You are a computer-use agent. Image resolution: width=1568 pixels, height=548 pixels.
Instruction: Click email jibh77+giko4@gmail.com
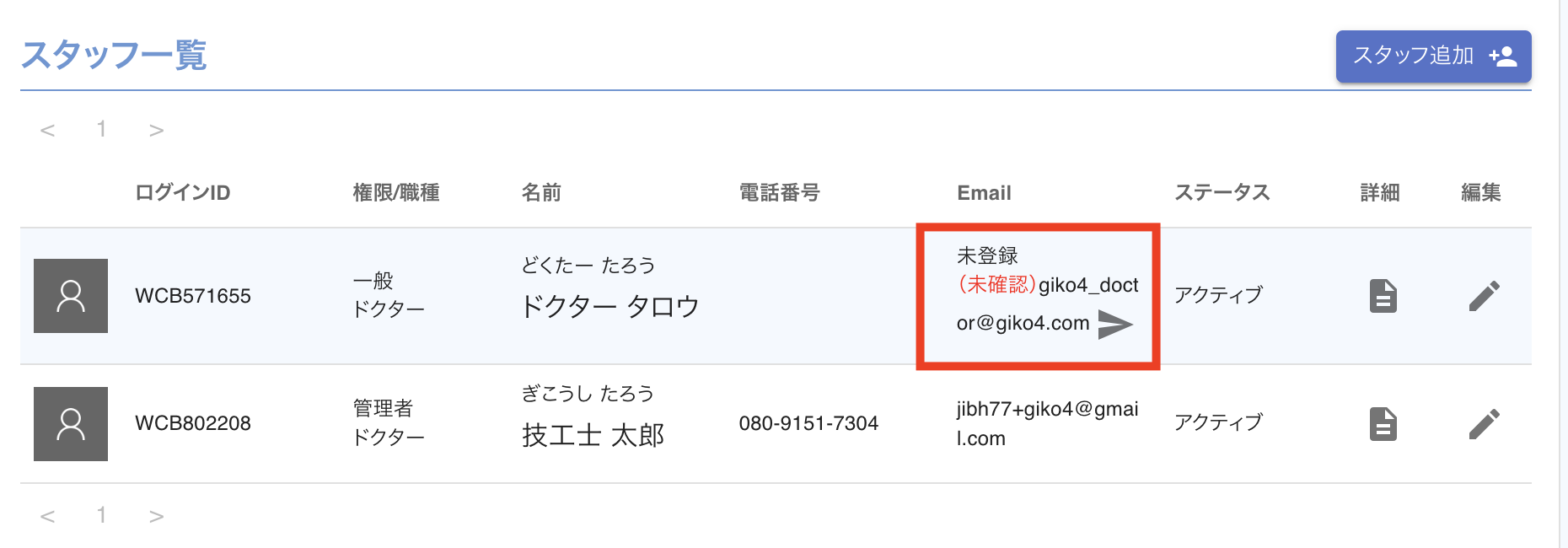[1046, 423]
